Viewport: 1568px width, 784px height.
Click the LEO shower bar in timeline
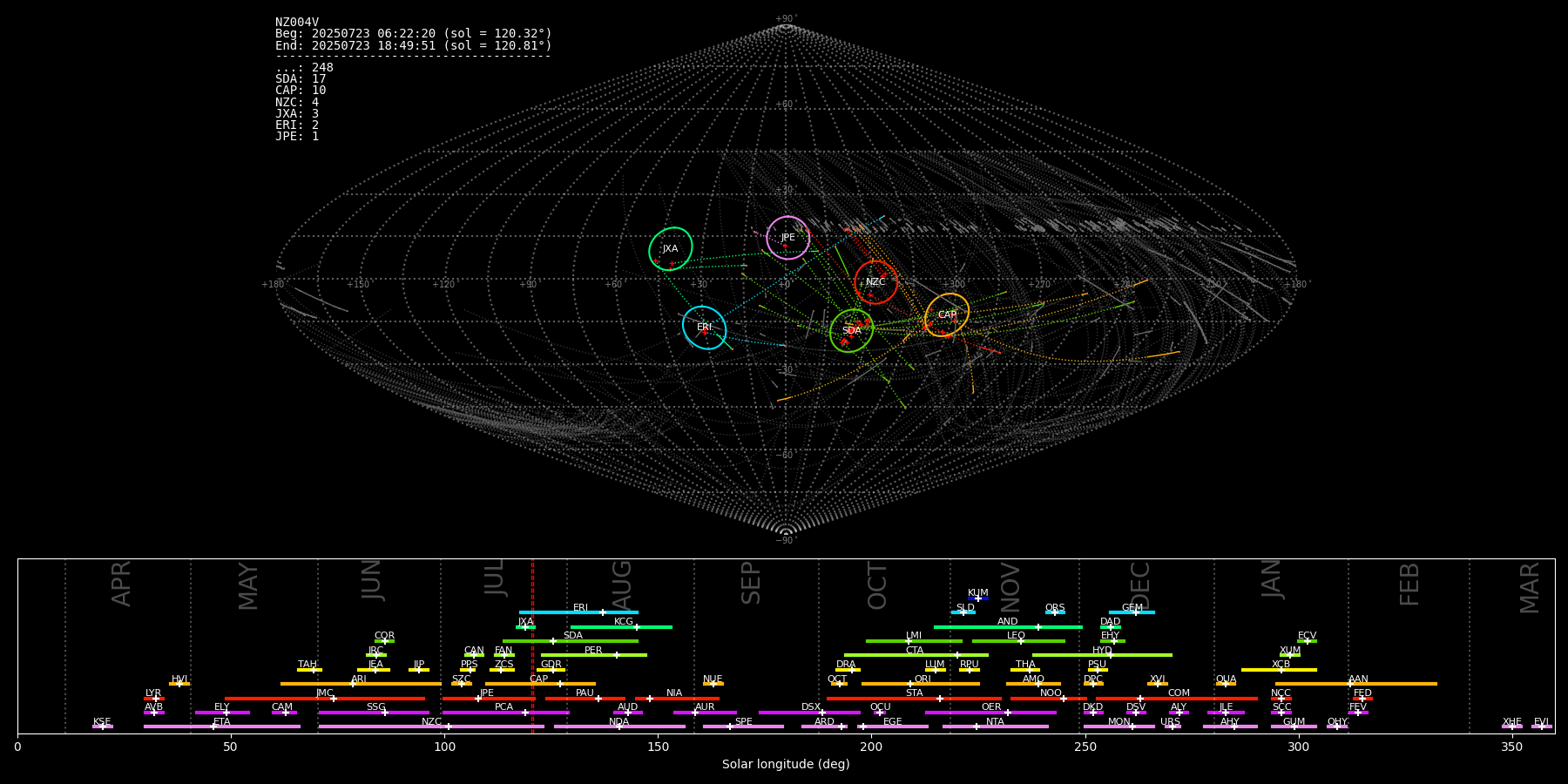tap(1018, 641)
